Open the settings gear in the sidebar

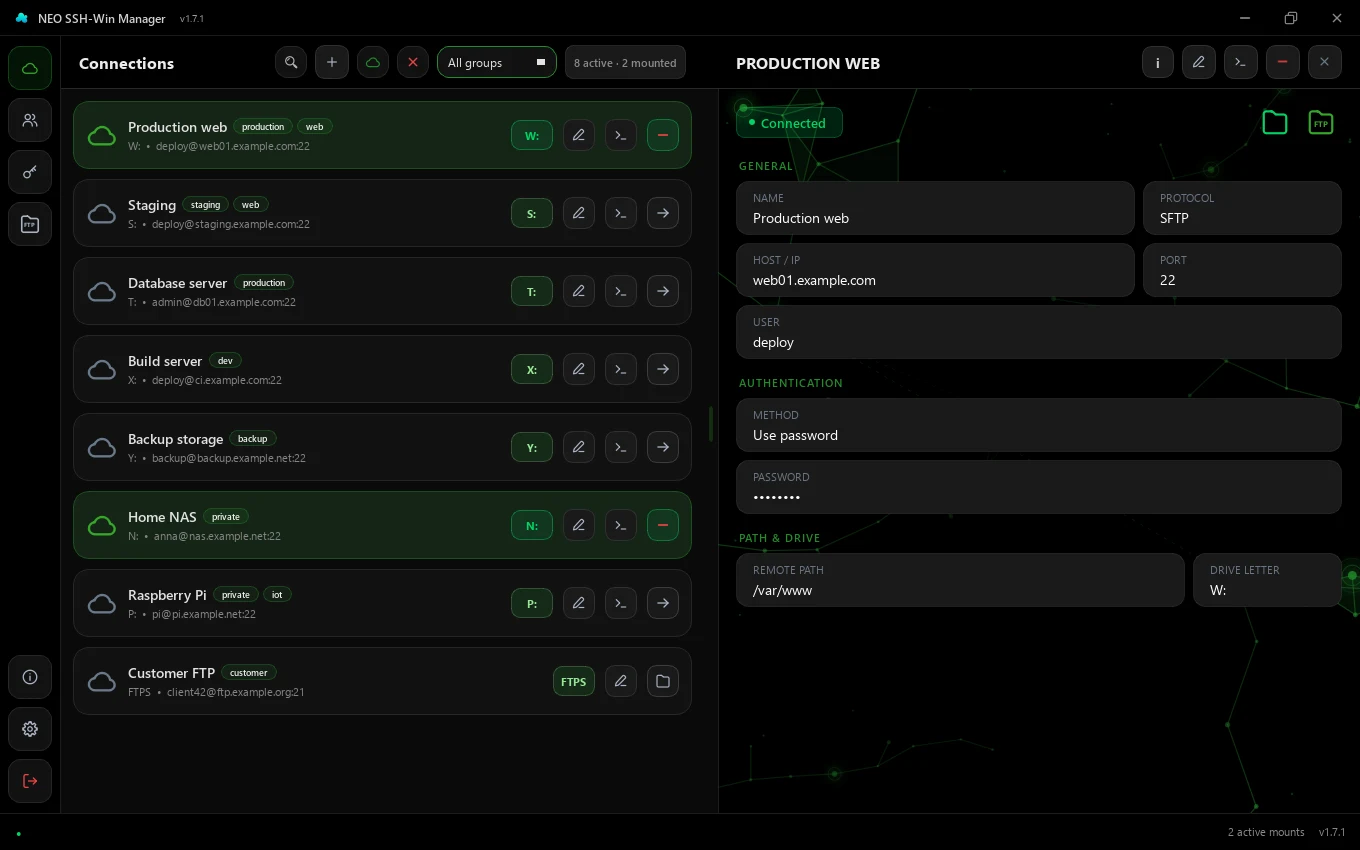[x=30, y=729]
